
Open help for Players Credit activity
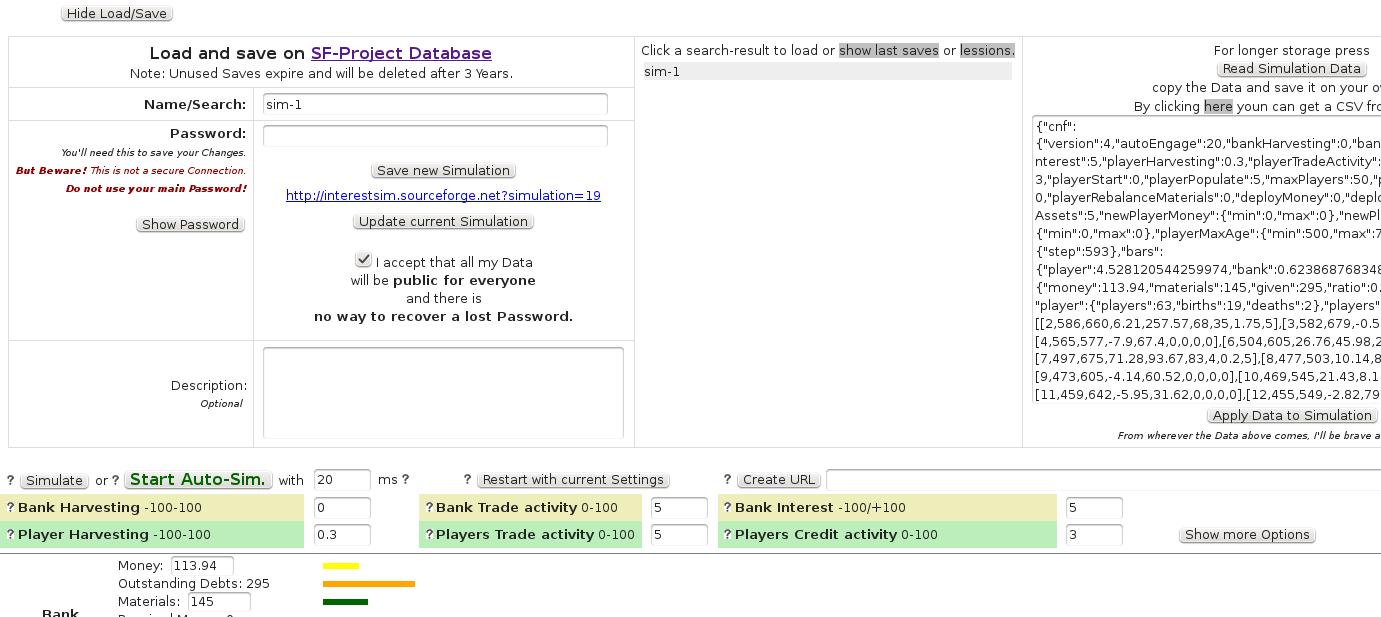pyautogui.click(x=729, y=534)
